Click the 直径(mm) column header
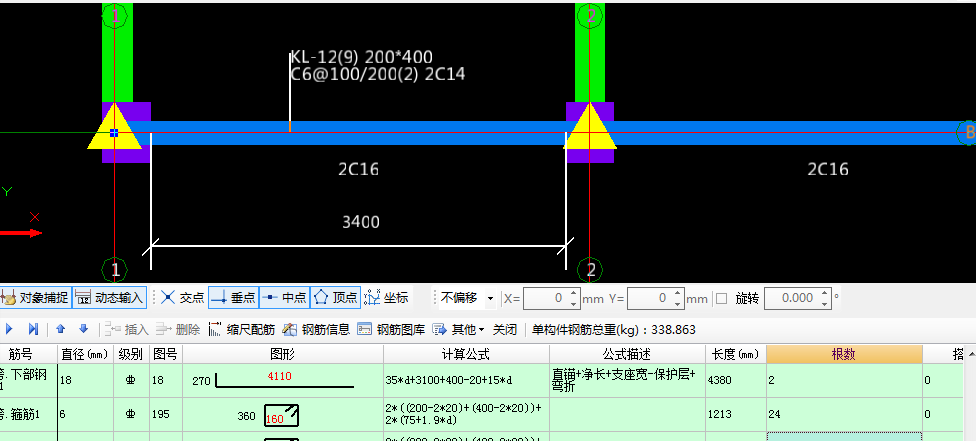 click(x=85, y=354)
